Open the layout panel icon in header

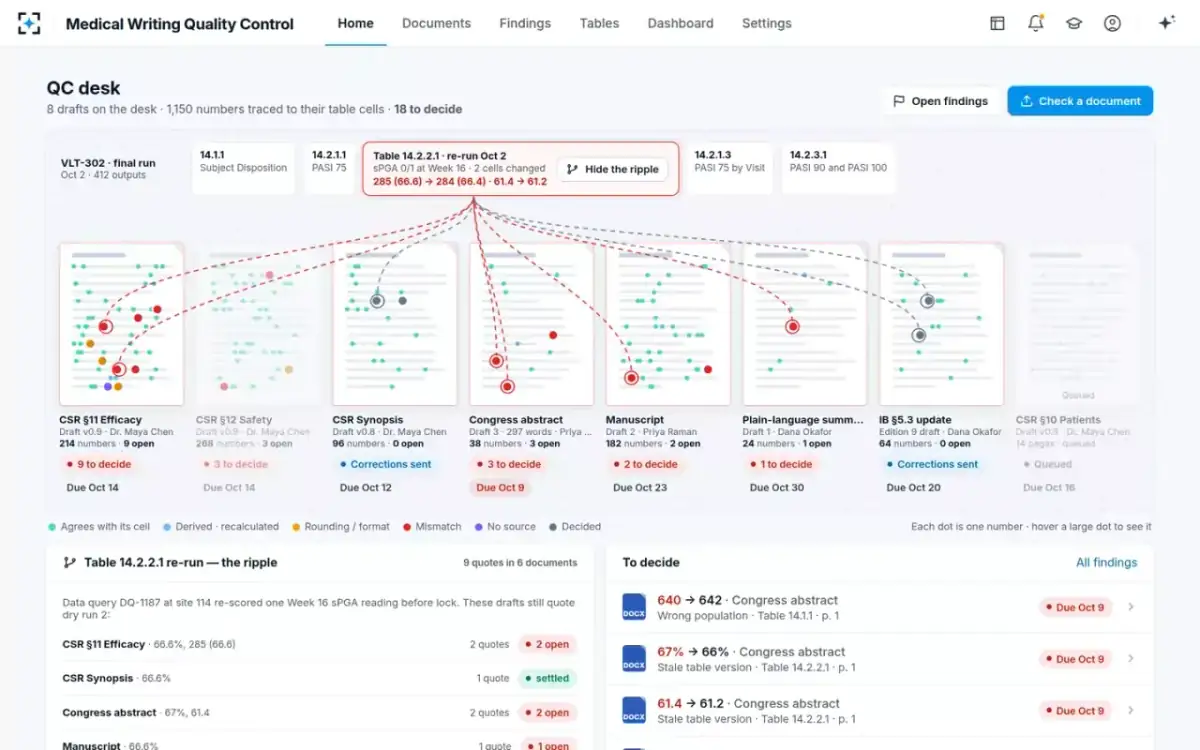point(997,23)
